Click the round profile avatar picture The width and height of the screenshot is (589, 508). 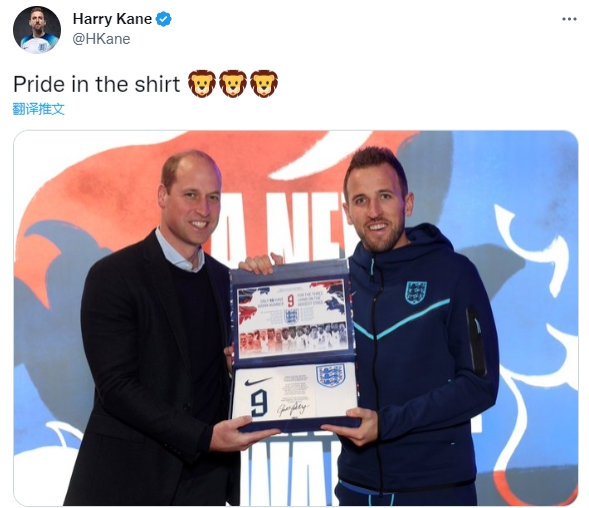(37, 30)
